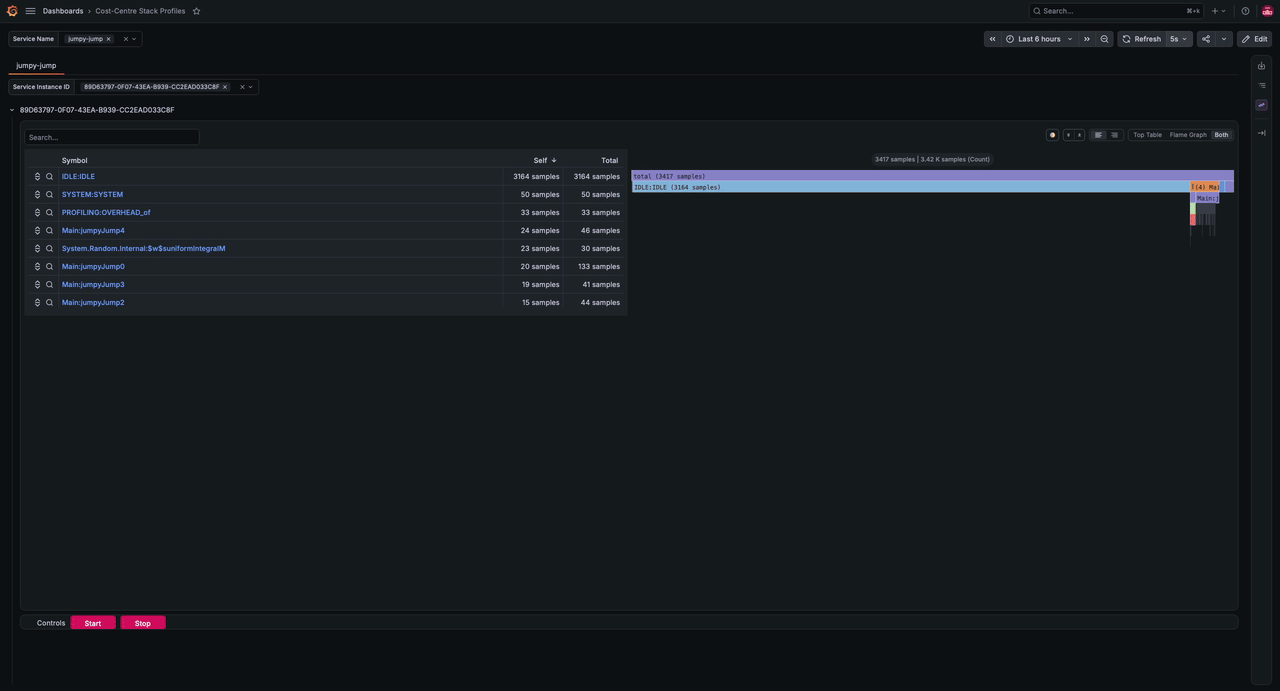The image size is (1280, 691).
Task: Open the user profile avatar
Action: point(1267,11)
